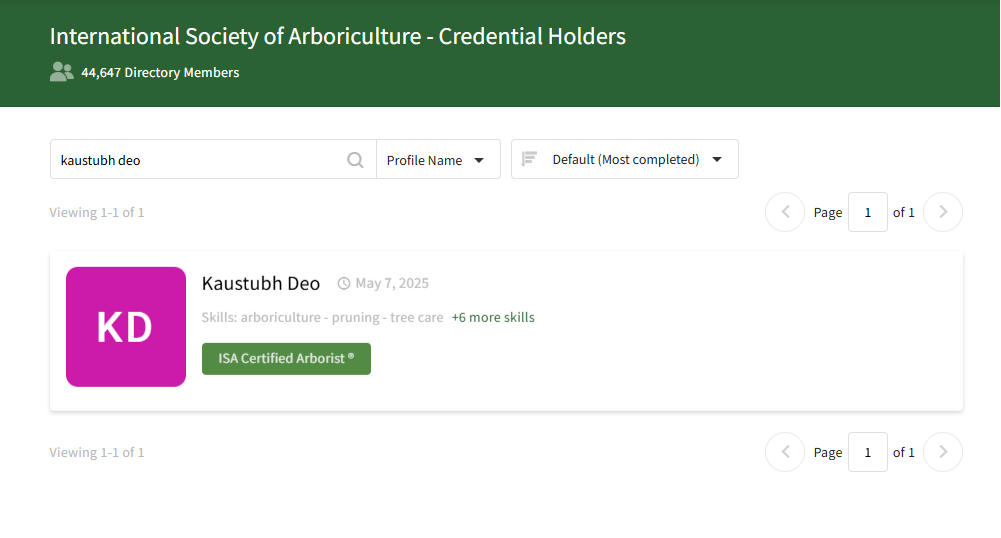The image size is (1001, 538).
Task: Show the +6 more skills link
Action: point(493,318)
